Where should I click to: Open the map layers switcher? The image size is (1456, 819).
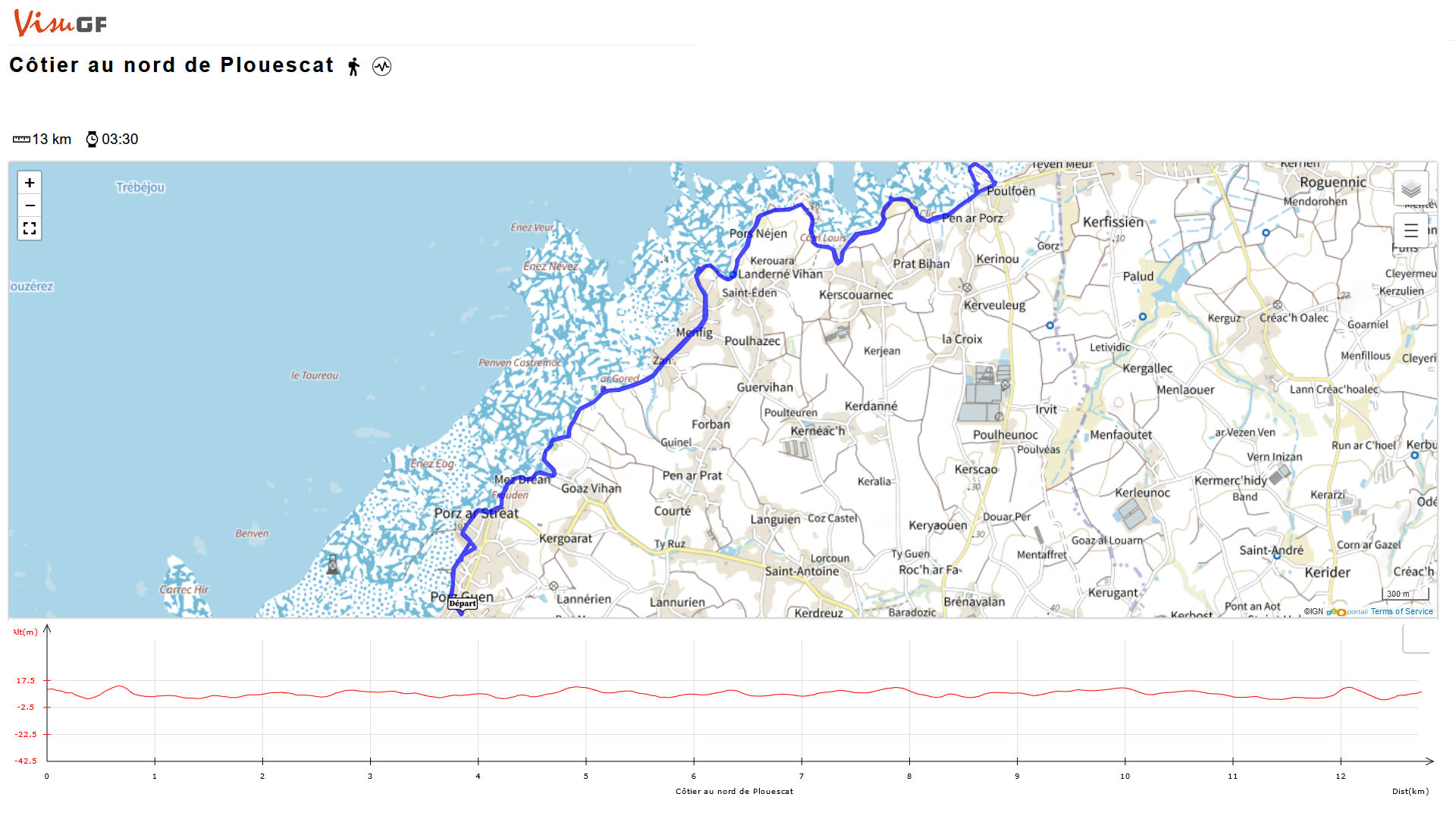[1410, 188]
